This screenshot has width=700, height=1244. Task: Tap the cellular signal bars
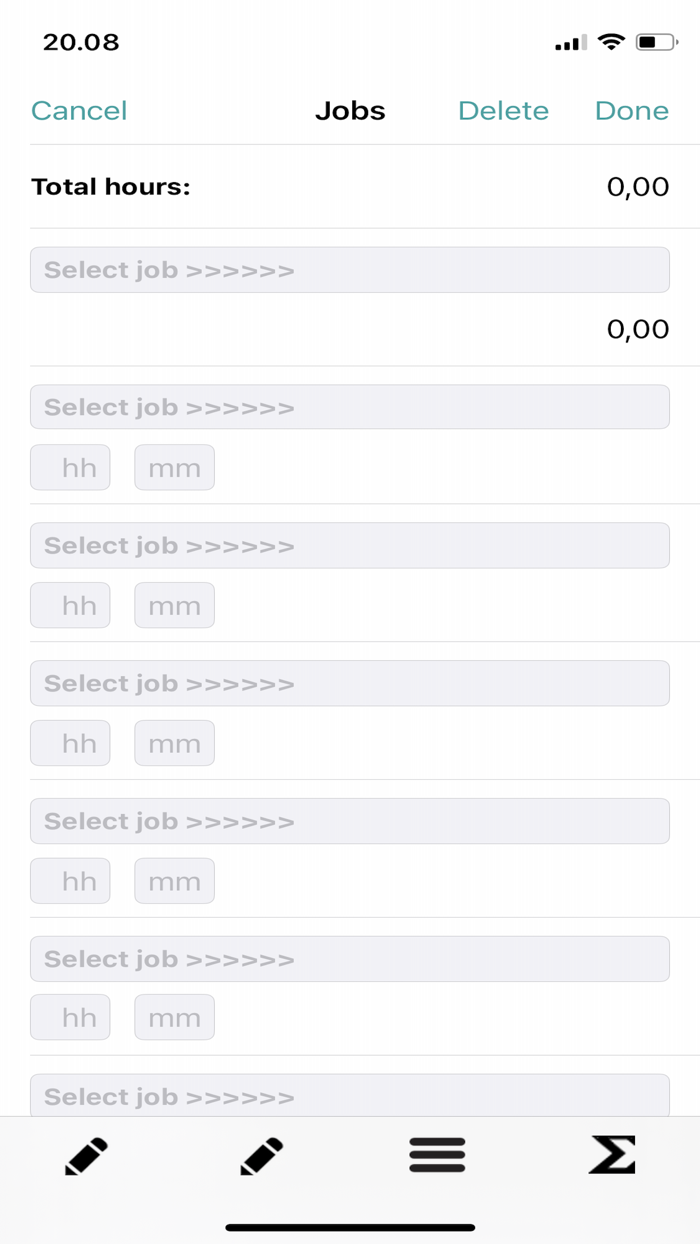tap(568, 42)
